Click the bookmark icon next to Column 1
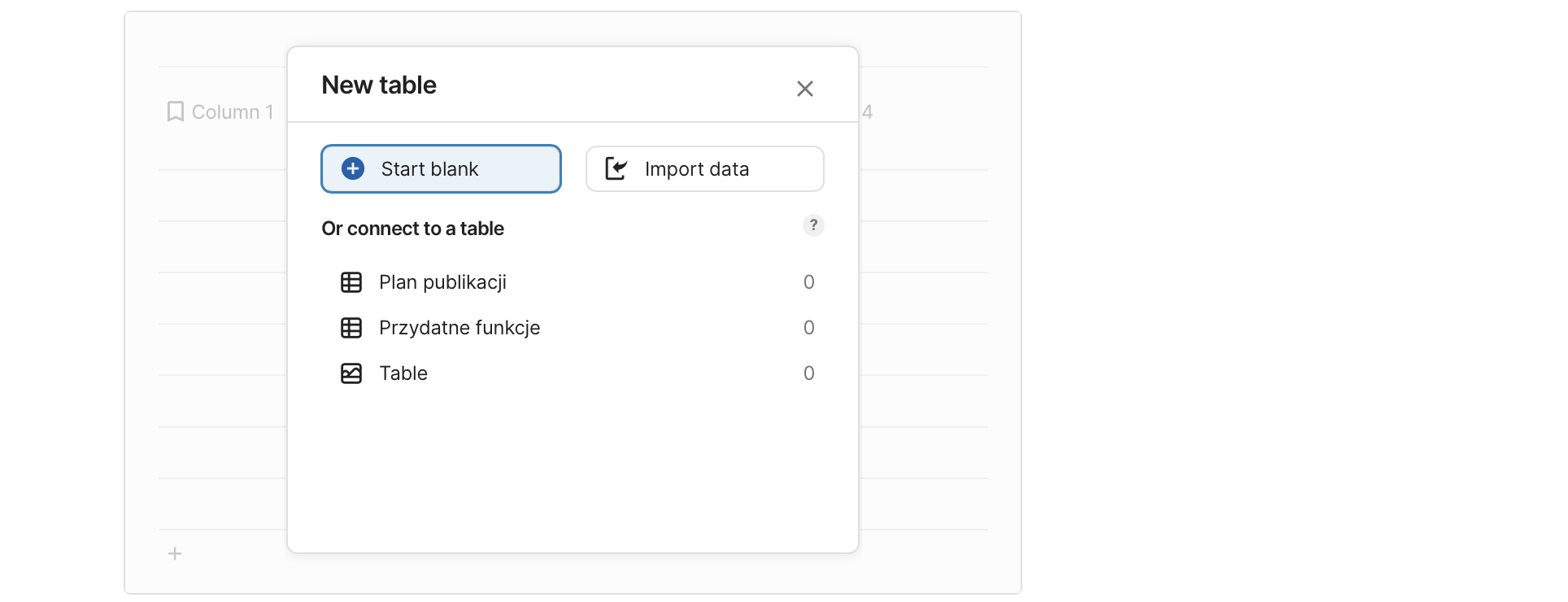Screen dimensions: 1568x602 click(x=175, y=111)
